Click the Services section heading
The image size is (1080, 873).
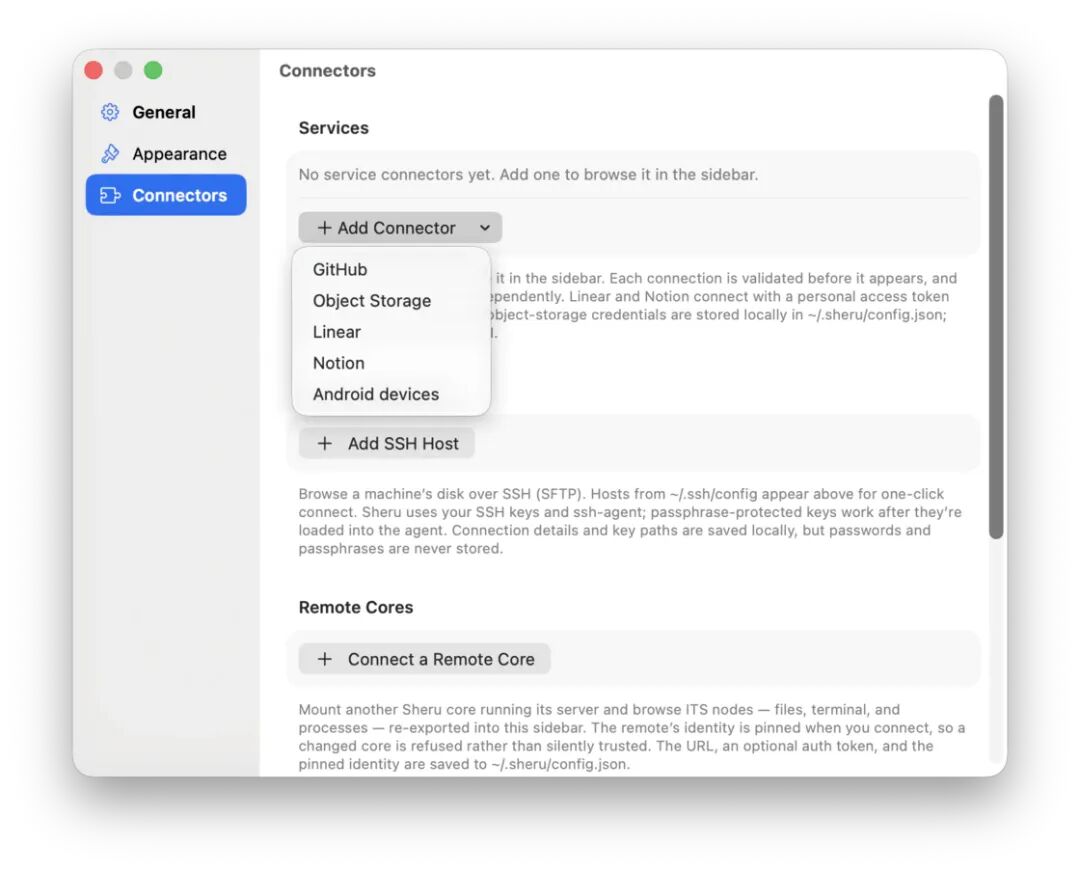(333, 128)
